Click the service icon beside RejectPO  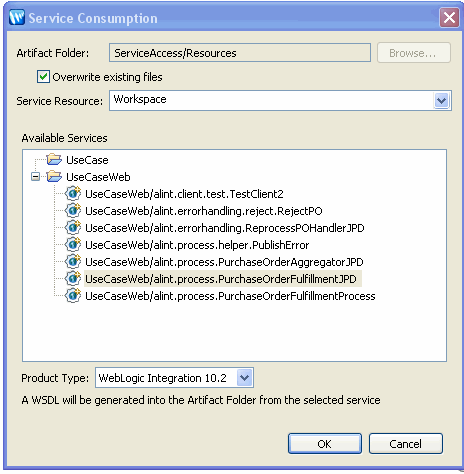point(73,210)
